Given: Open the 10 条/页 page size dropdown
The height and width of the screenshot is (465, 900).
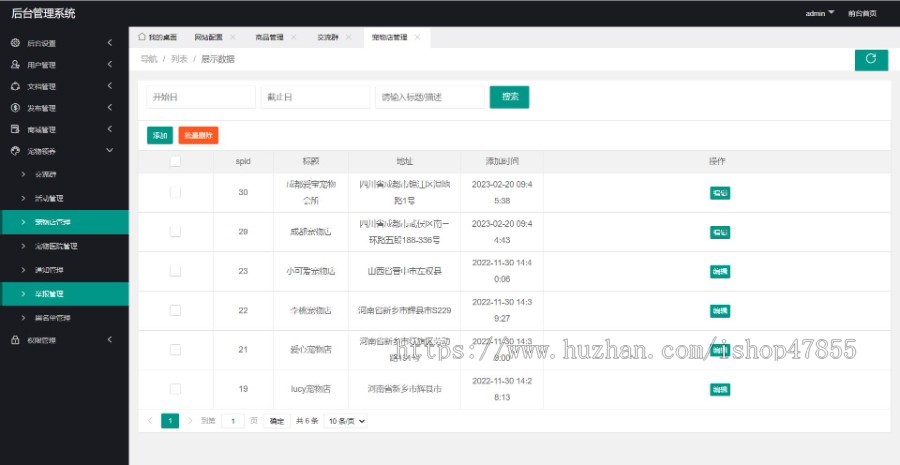Looking at the screenshot, I should coord(346,421).
